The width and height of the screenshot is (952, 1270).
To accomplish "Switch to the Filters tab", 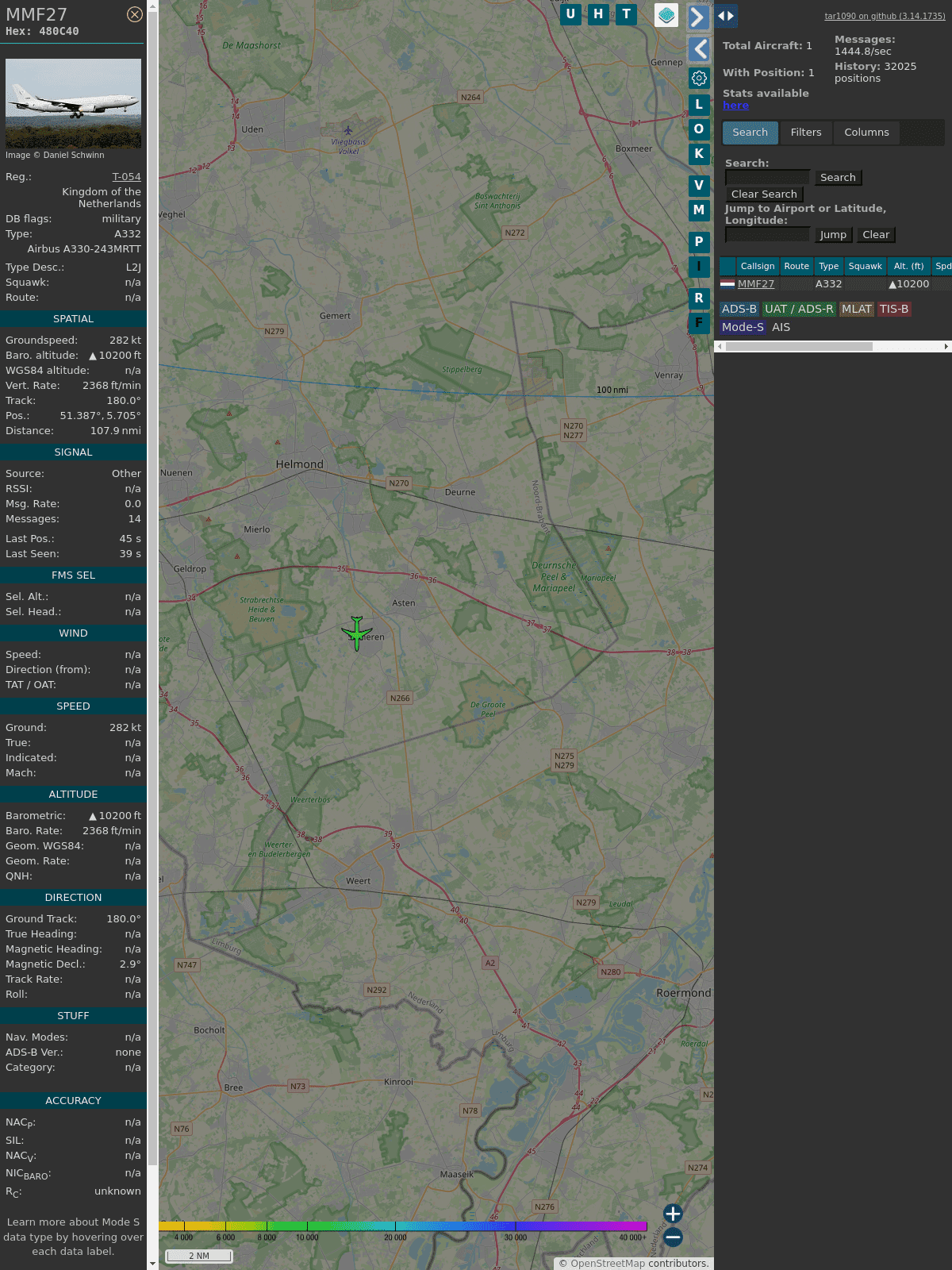I will coord(806,133).
